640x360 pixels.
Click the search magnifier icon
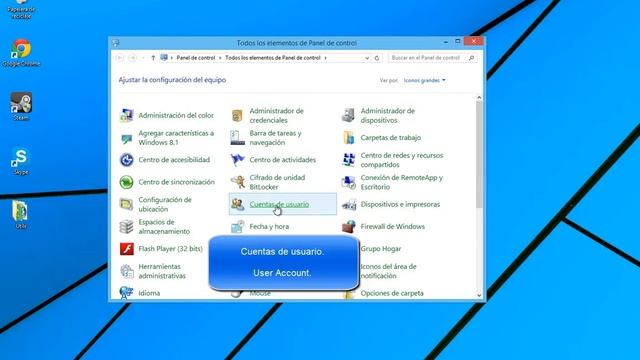471,58
